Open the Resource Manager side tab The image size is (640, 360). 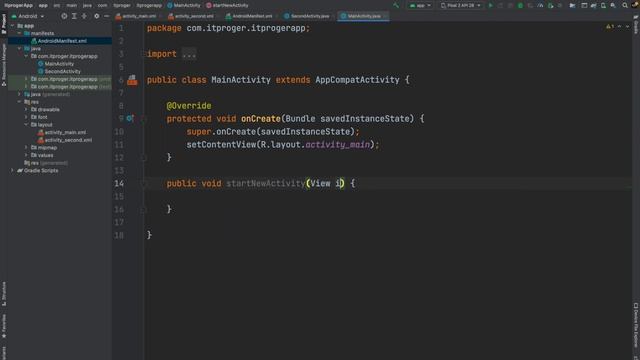tap(4, 64)
